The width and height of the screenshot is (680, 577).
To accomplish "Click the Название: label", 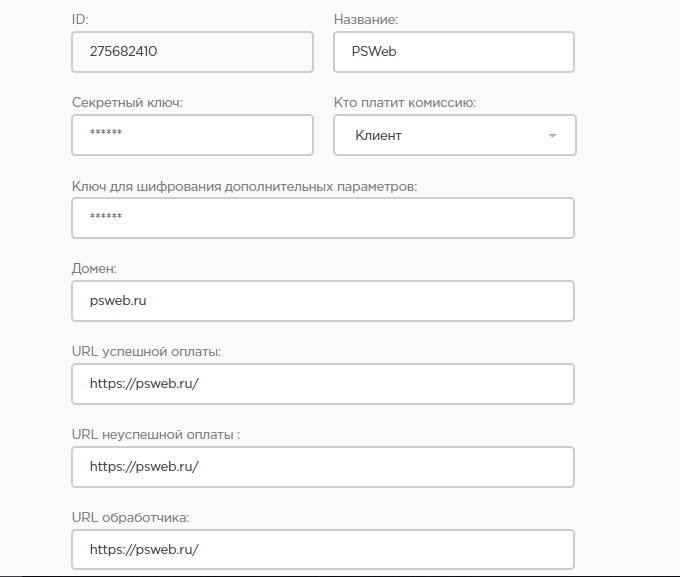I will coord(370,19).
